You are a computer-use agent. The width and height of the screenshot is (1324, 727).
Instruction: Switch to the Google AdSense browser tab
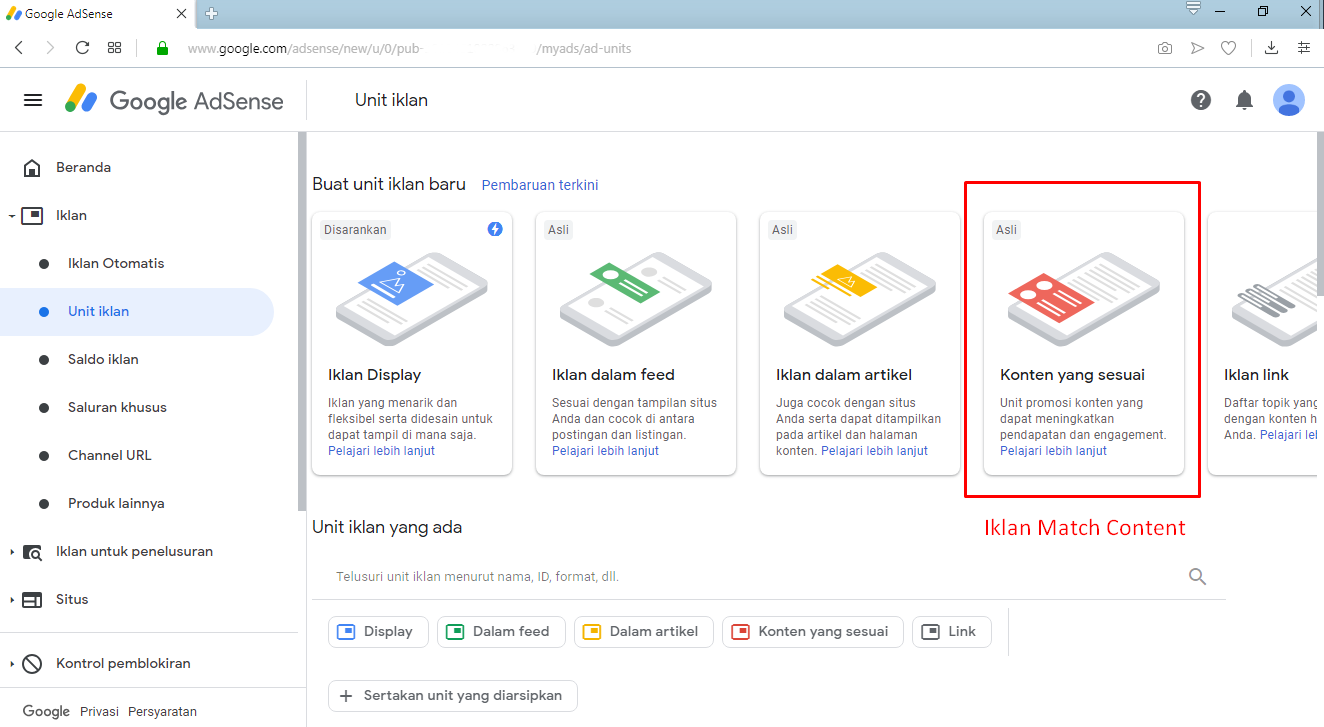[97, 14]
